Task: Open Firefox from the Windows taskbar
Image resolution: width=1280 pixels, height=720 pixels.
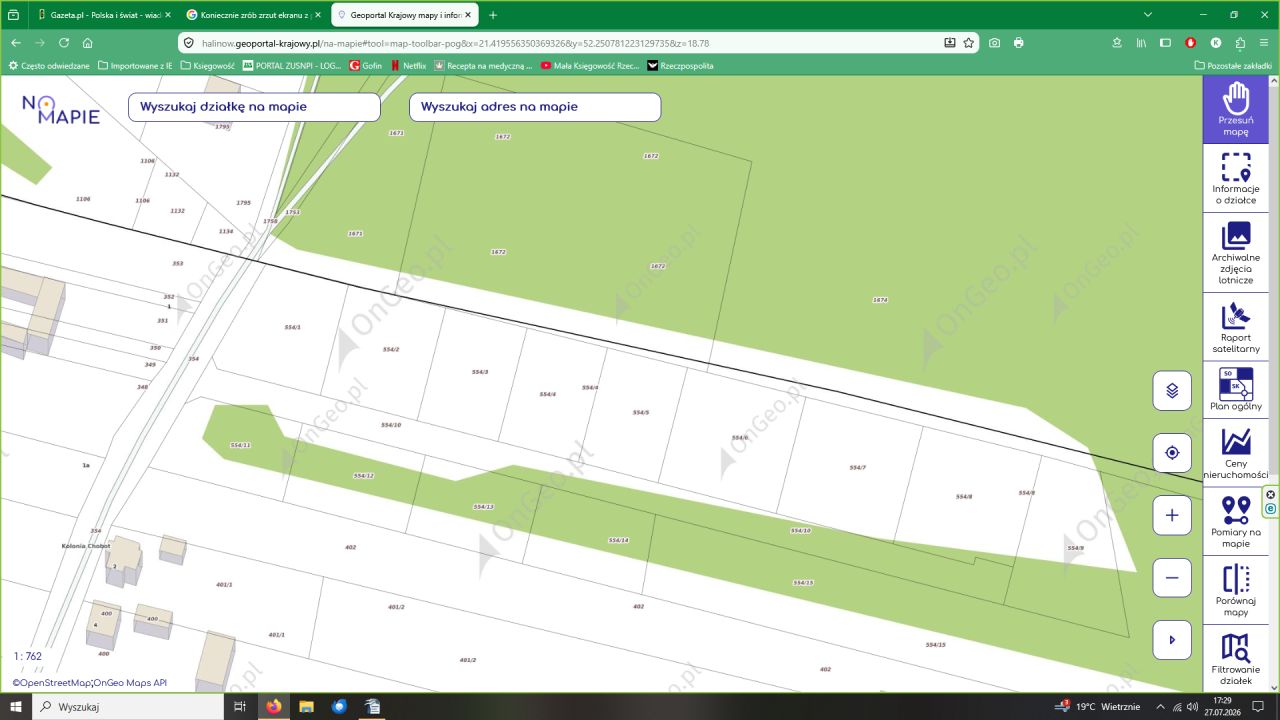Action: point(274,706)
